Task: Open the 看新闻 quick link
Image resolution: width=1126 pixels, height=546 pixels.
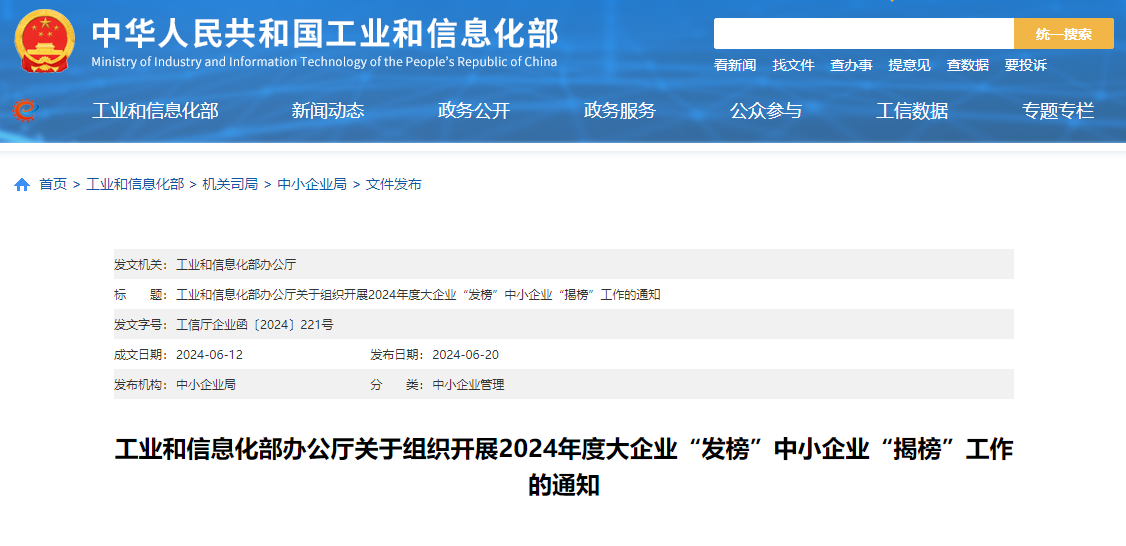Action: pyautogui.click(x=735, y=65)
